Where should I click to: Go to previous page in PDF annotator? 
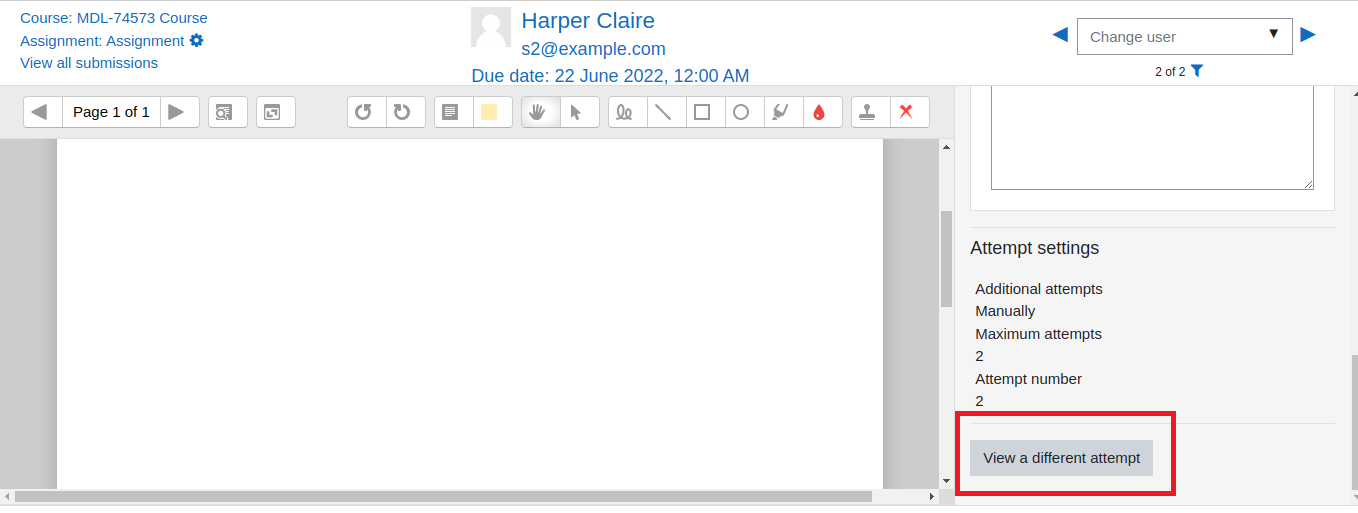(42, 112)
